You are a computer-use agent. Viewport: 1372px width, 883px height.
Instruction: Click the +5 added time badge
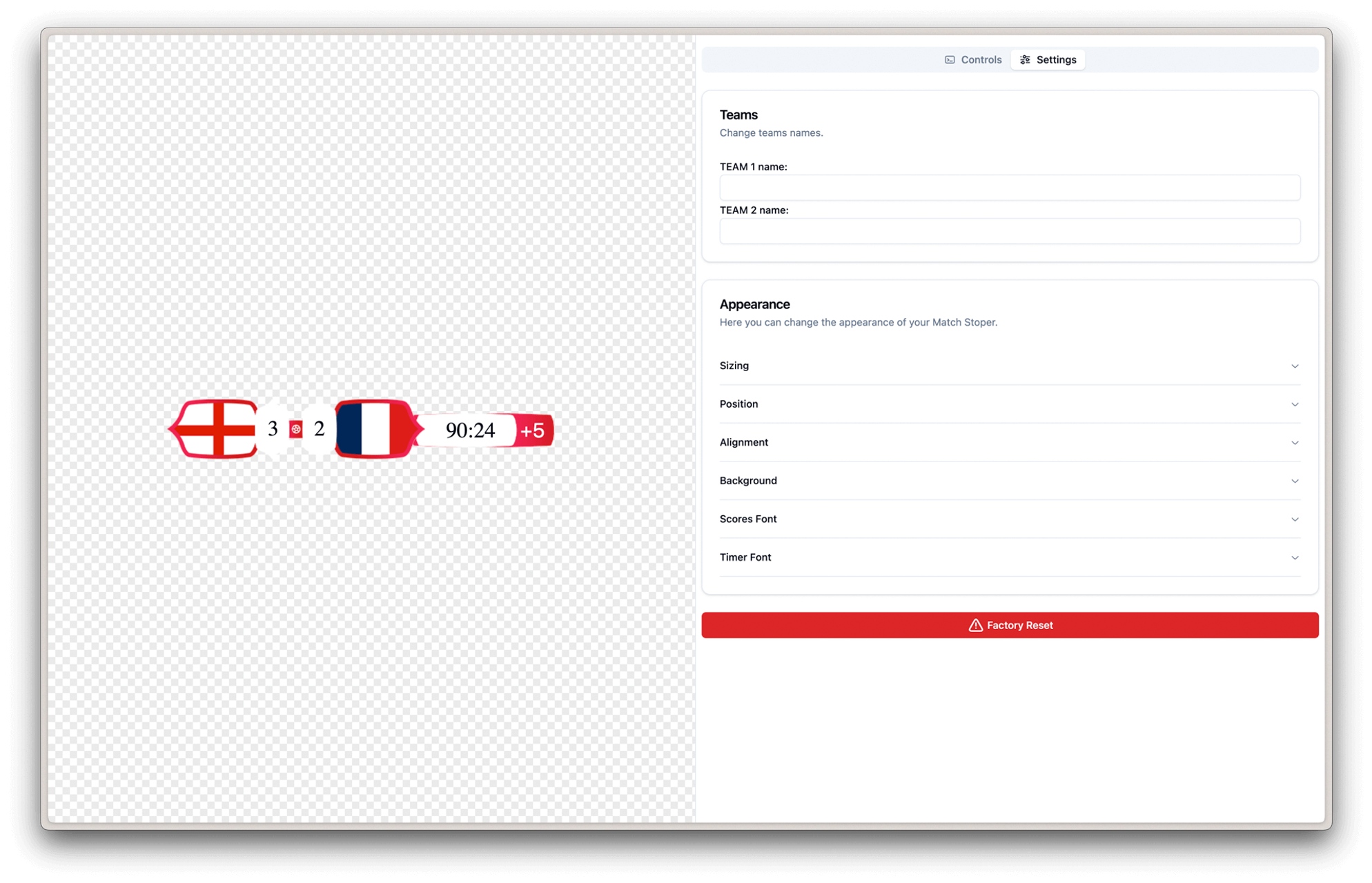pyautogui.click(x=533, y=430)
